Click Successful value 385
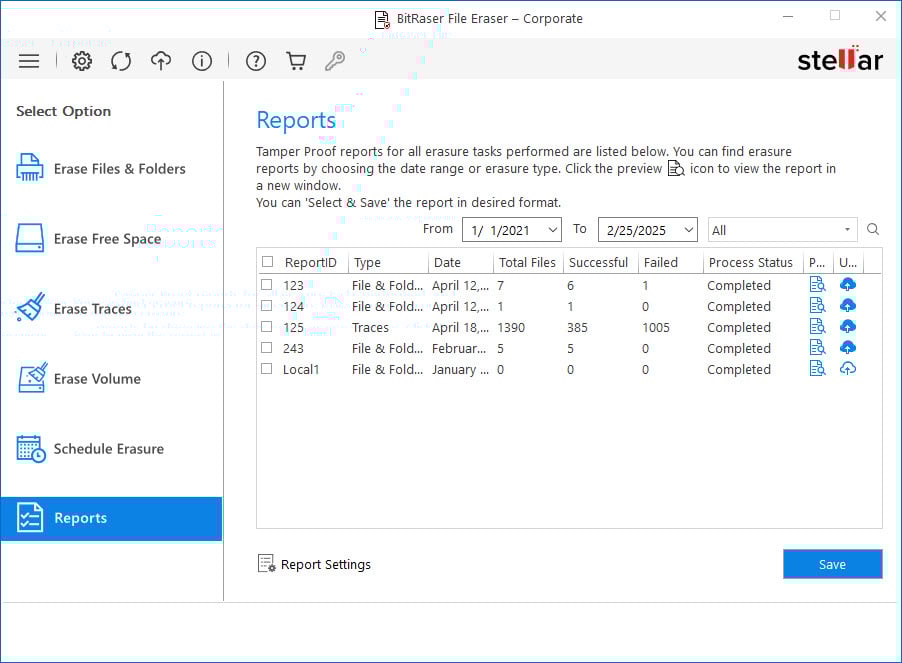The height and width of the screenshot is (663, 902). [577, 327]
